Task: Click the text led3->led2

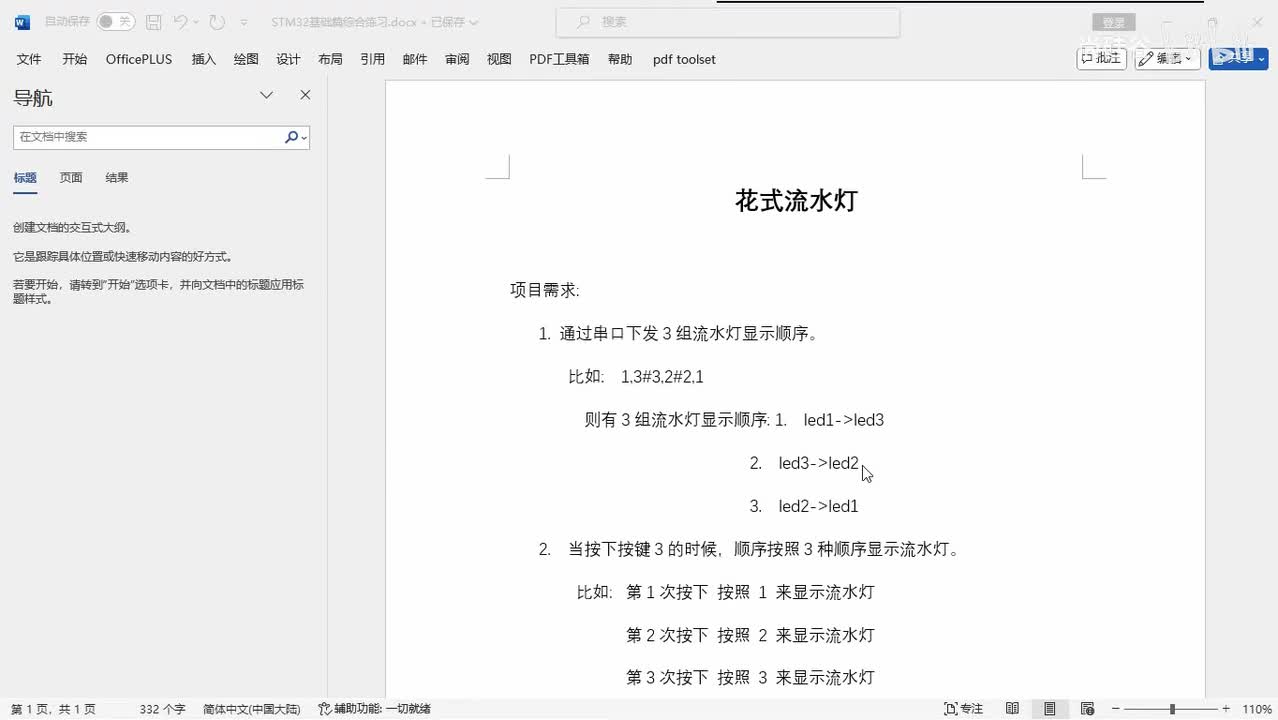Action: pyautogui.click(x=819, y=463)
